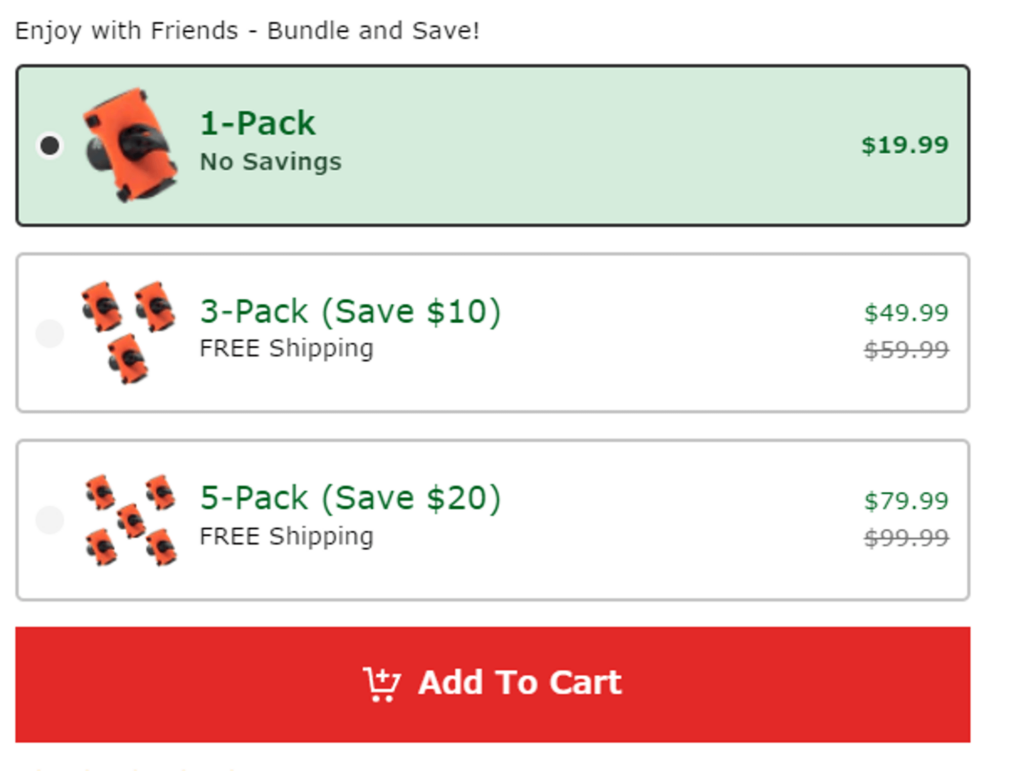Select the "5-Pack (Save $20)" title
1024x771 pixels.
(x=350, y=498)
